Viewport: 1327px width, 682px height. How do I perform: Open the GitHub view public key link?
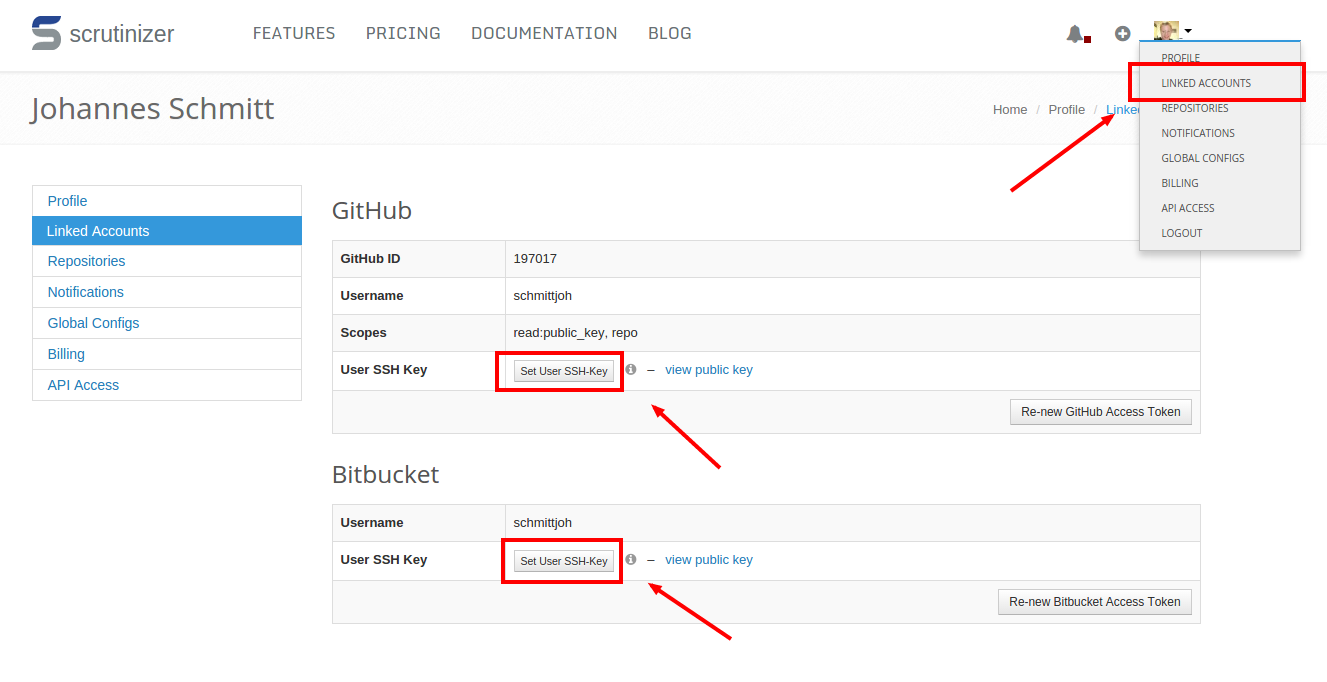click(x=709, y=370)
